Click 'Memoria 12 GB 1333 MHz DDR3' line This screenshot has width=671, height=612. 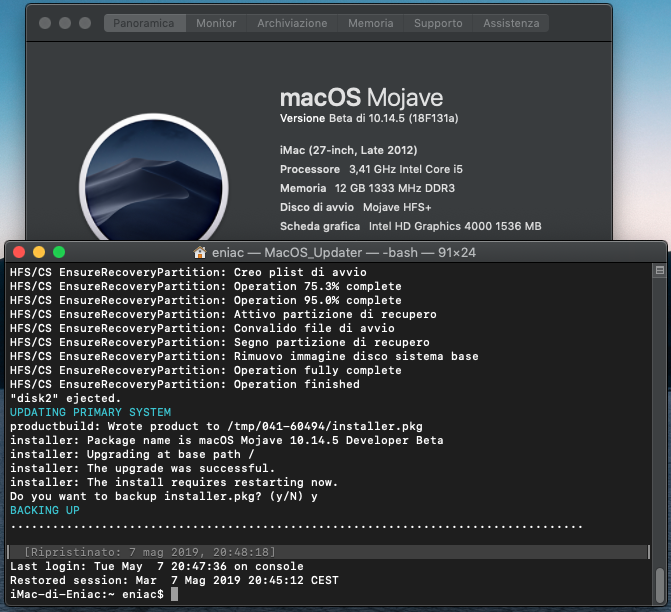click(367, 188)
